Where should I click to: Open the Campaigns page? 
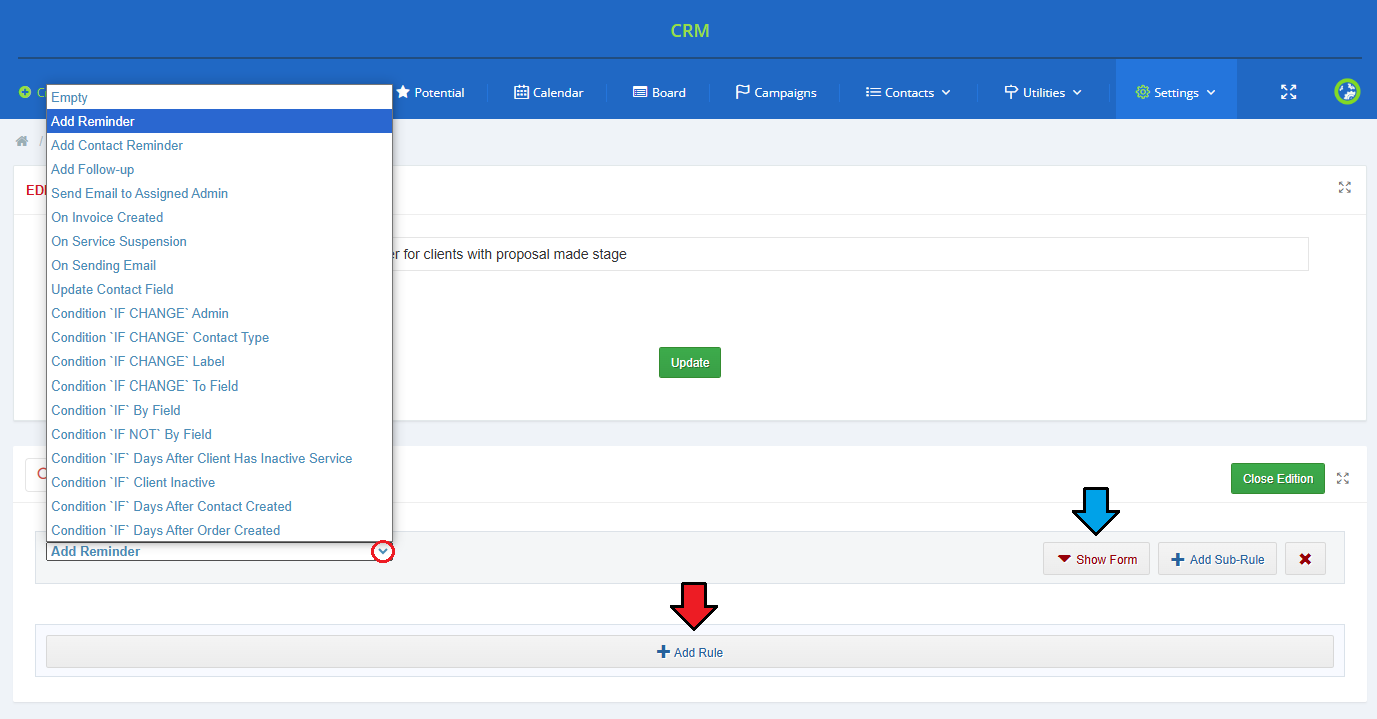click(775, 92)
